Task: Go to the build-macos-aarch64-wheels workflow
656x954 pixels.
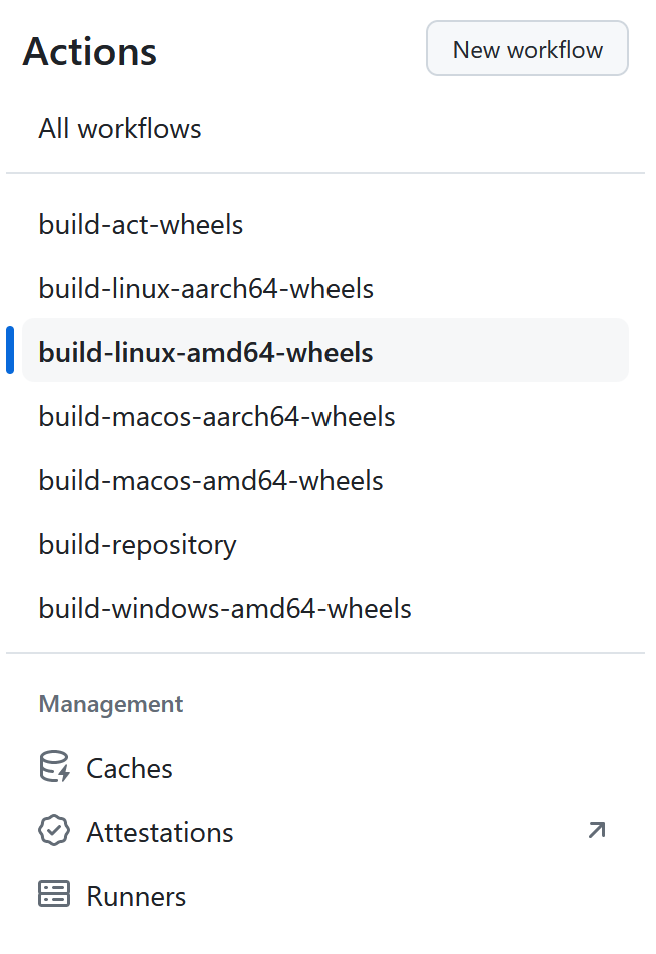Action: point(217,417)
